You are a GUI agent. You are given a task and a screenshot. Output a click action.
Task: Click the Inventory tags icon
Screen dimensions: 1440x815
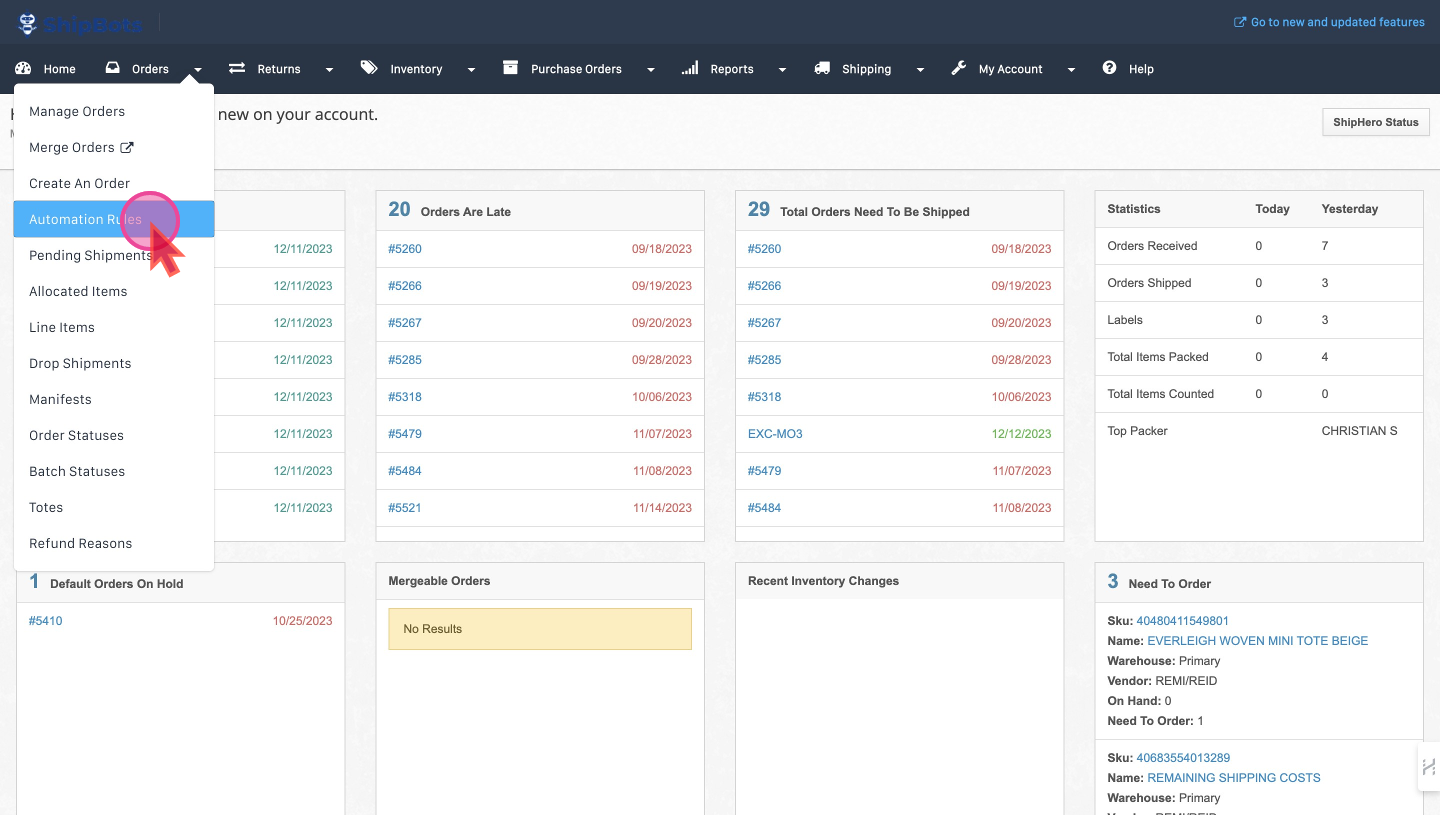tap(370, 69)
